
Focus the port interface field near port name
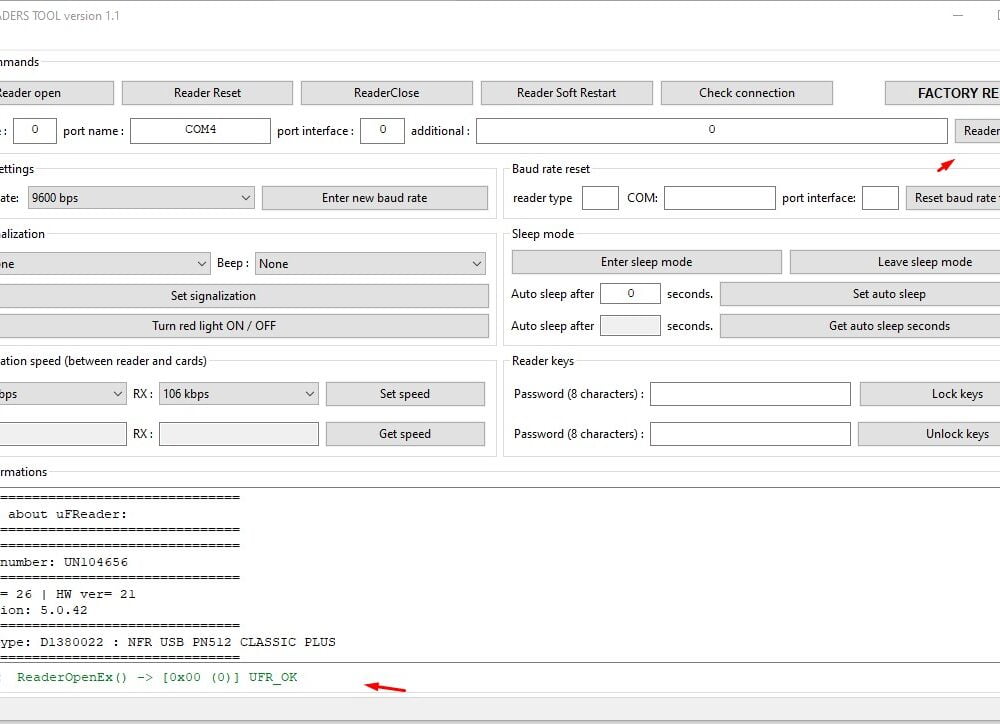[383, 130]
